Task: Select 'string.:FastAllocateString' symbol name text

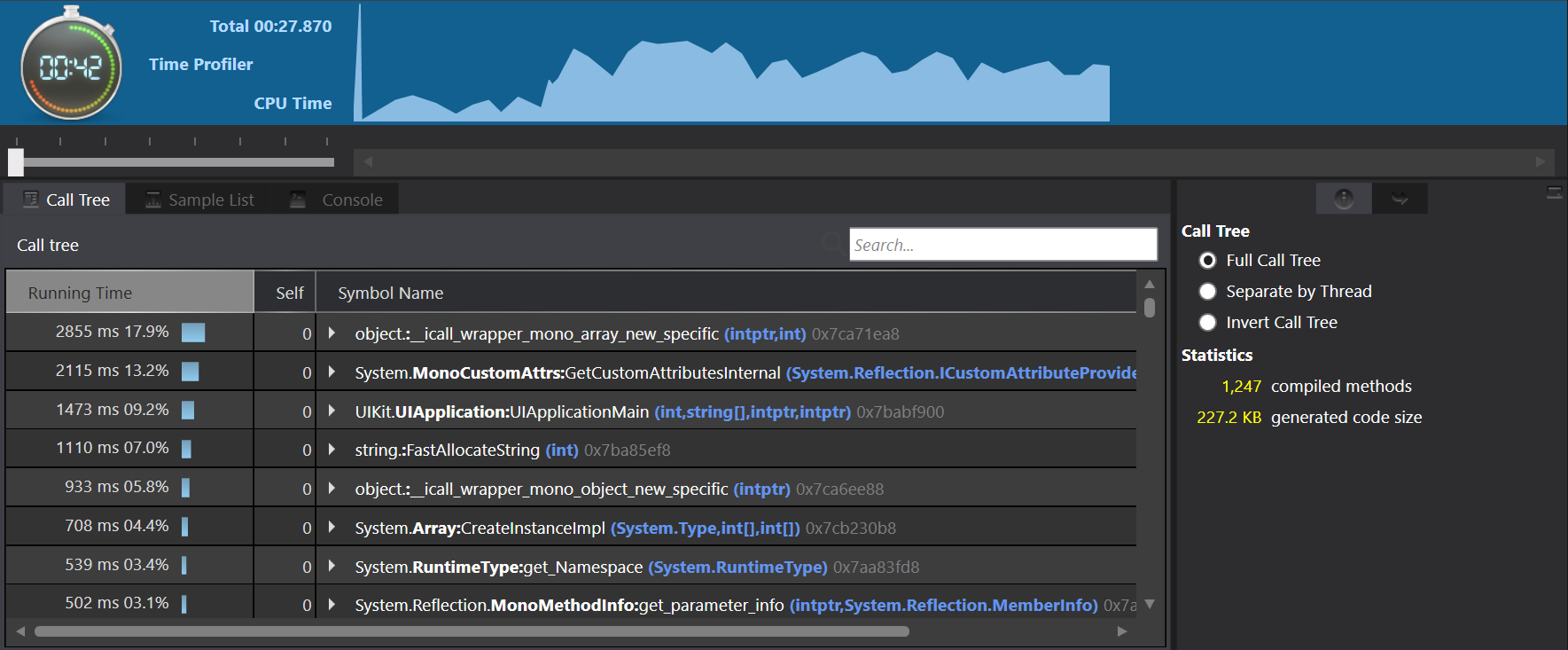Action: [447, 450]
